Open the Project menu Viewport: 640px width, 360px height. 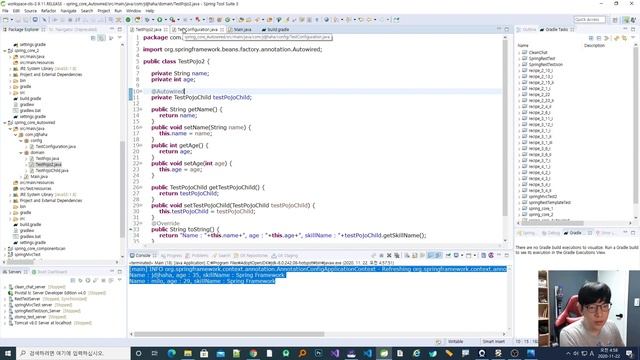104,11
